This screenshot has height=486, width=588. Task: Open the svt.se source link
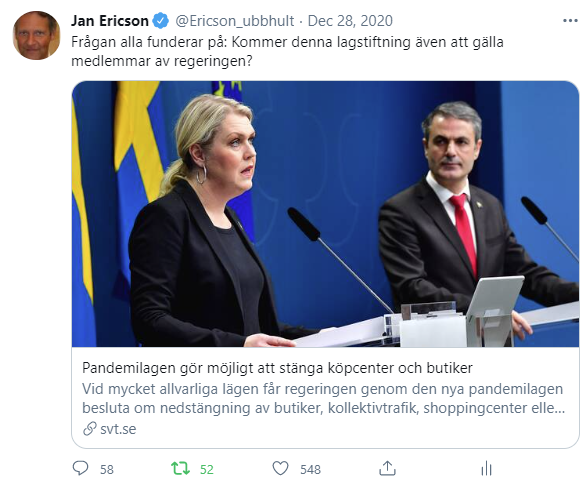[118, 429]
